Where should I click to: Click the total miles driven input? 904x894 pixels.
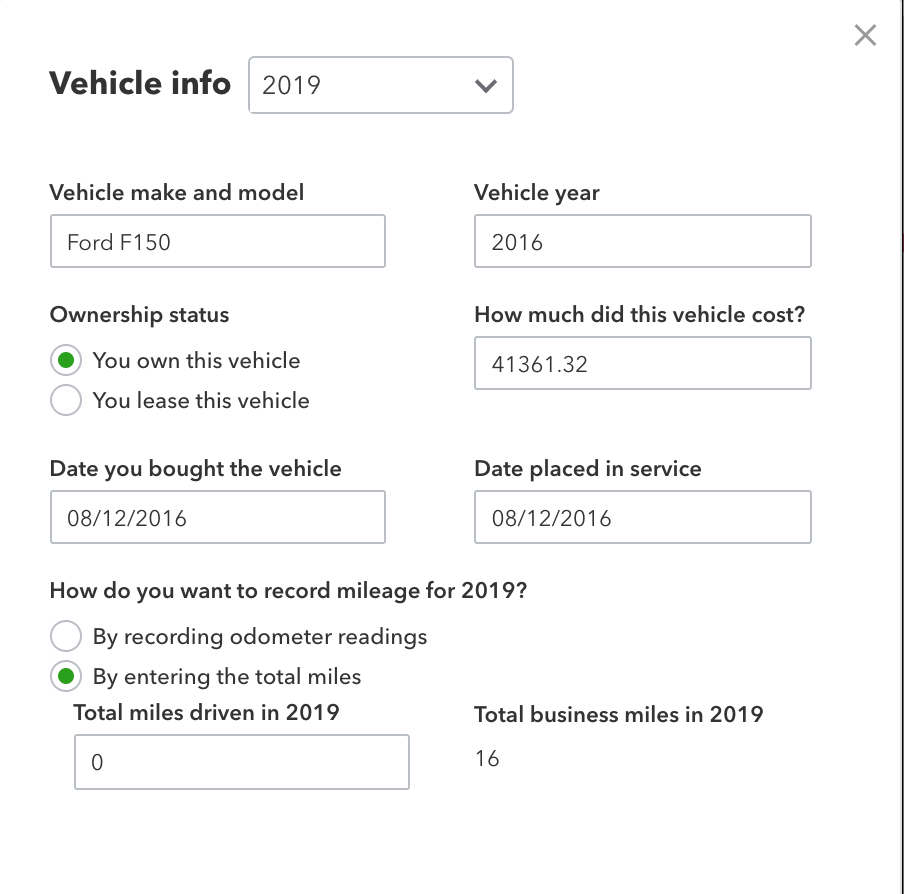242,762
